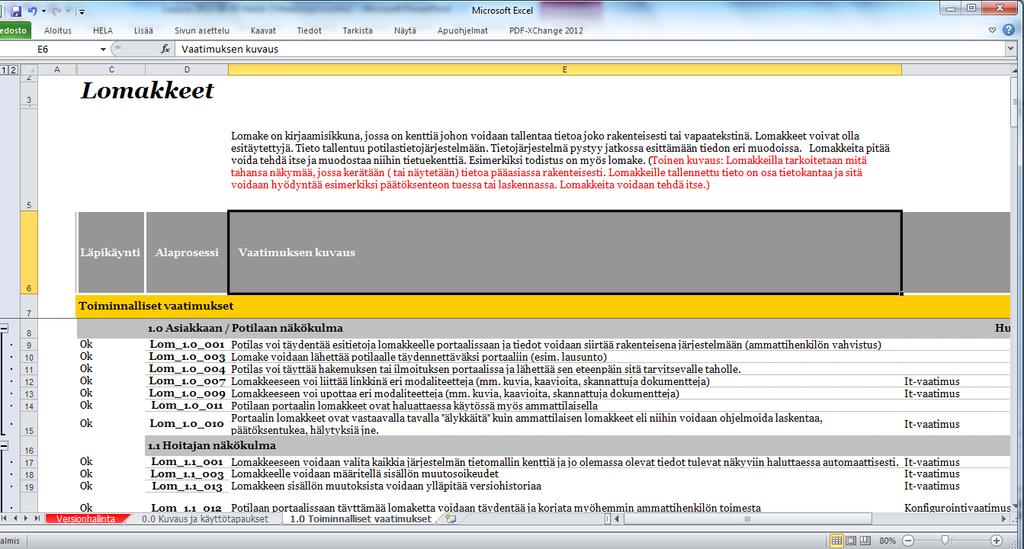Screen dimensions: 1024x549
Task: Click outline level 2 button
Action: pyautogui.click(x=13, y=69)
